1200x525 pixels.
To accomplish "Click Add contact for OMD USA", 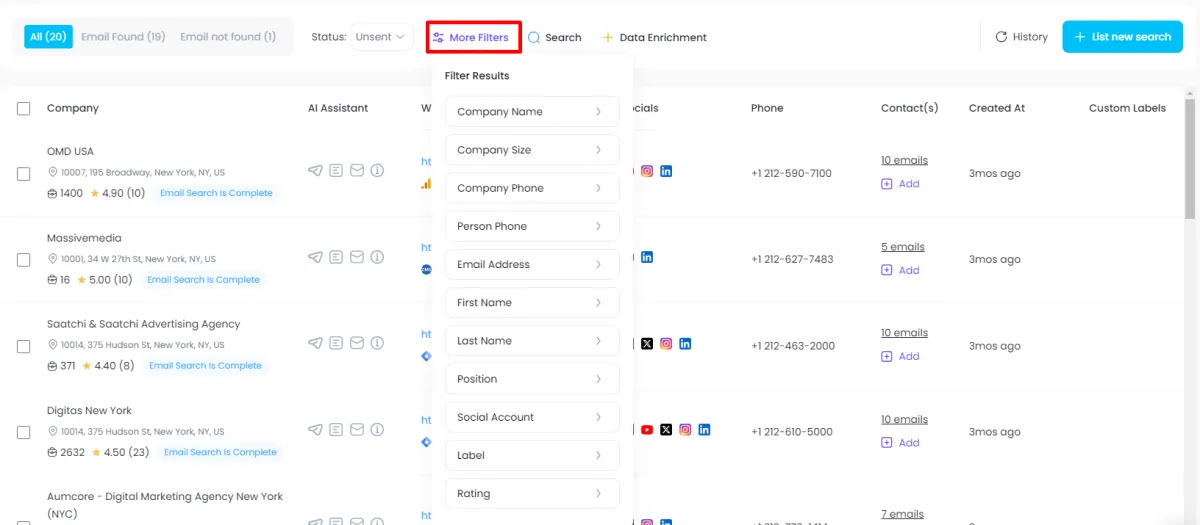I will click(900, 184).
